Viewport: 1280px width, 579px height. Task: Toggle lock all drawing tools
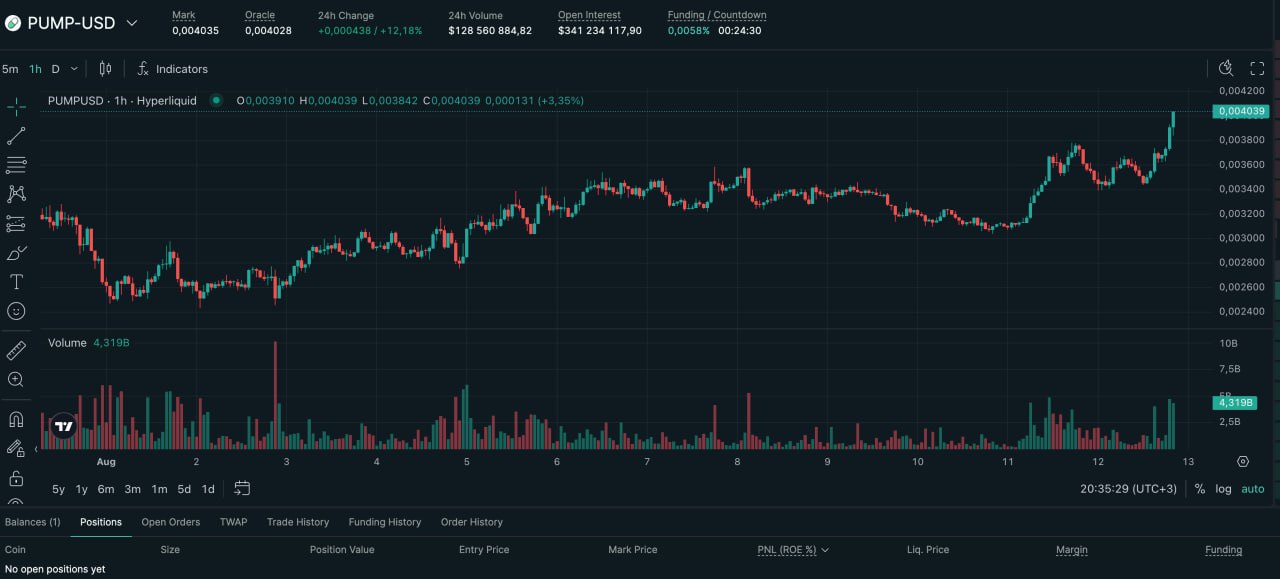[16, 477]
